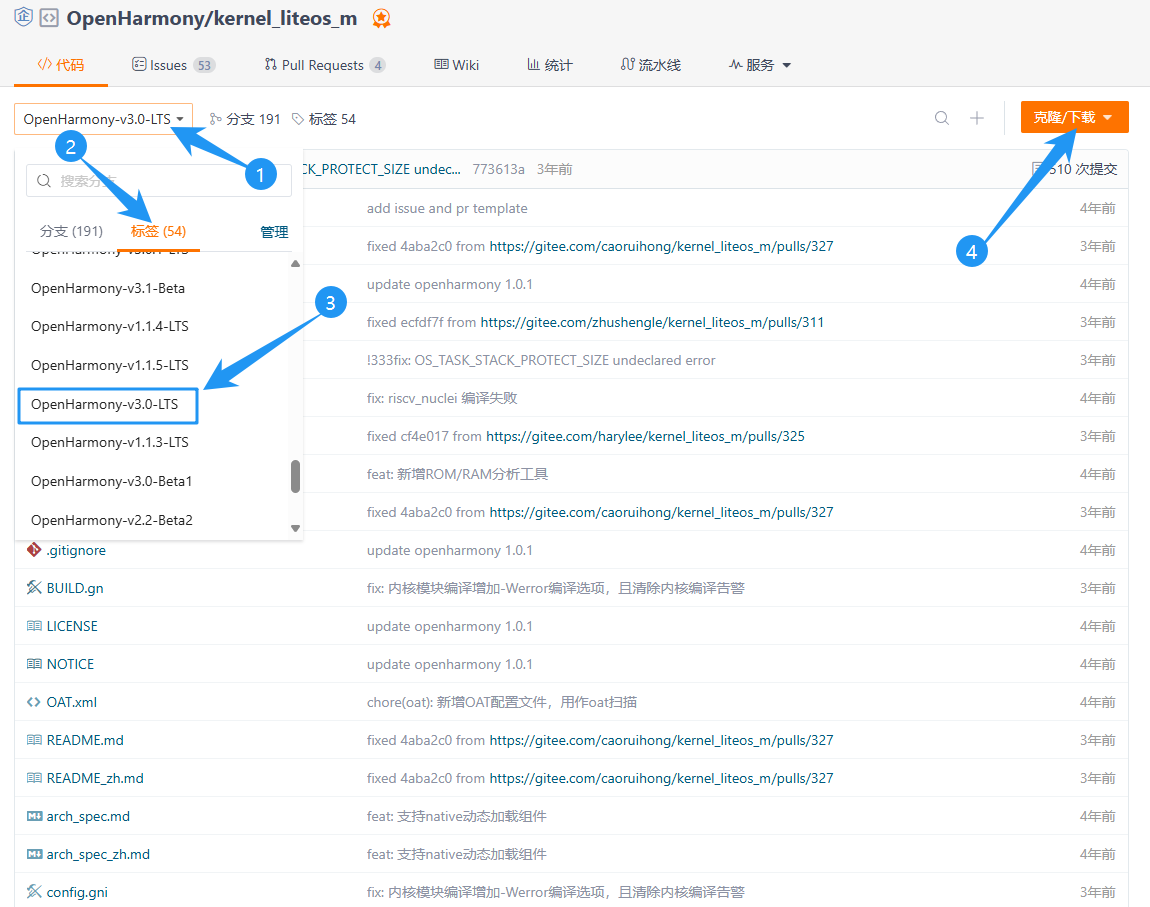Open the README_zh.md file

click(x=95, y=778)
